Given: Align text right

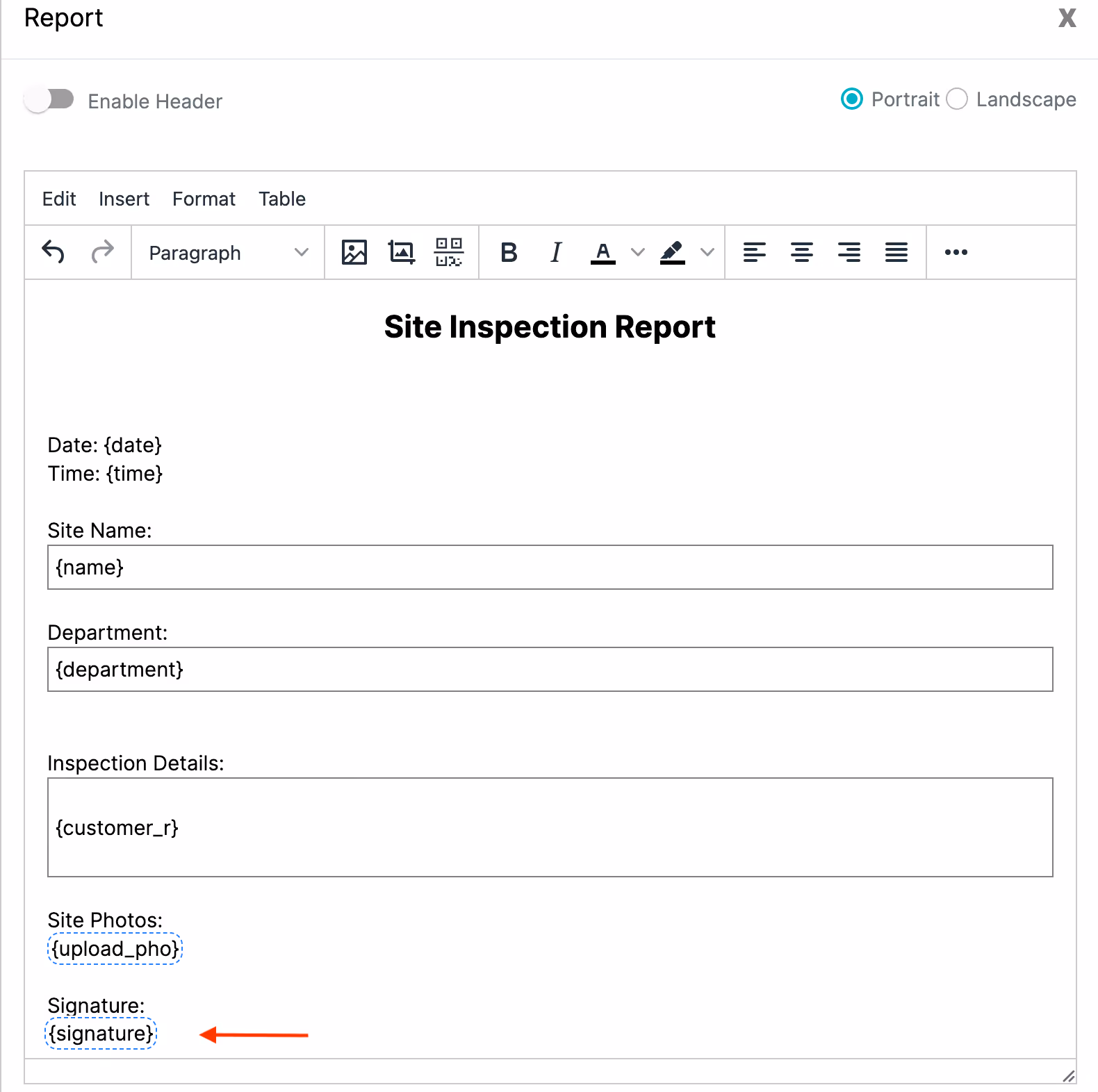Looking at the screenshot, I should coord(849,252).
